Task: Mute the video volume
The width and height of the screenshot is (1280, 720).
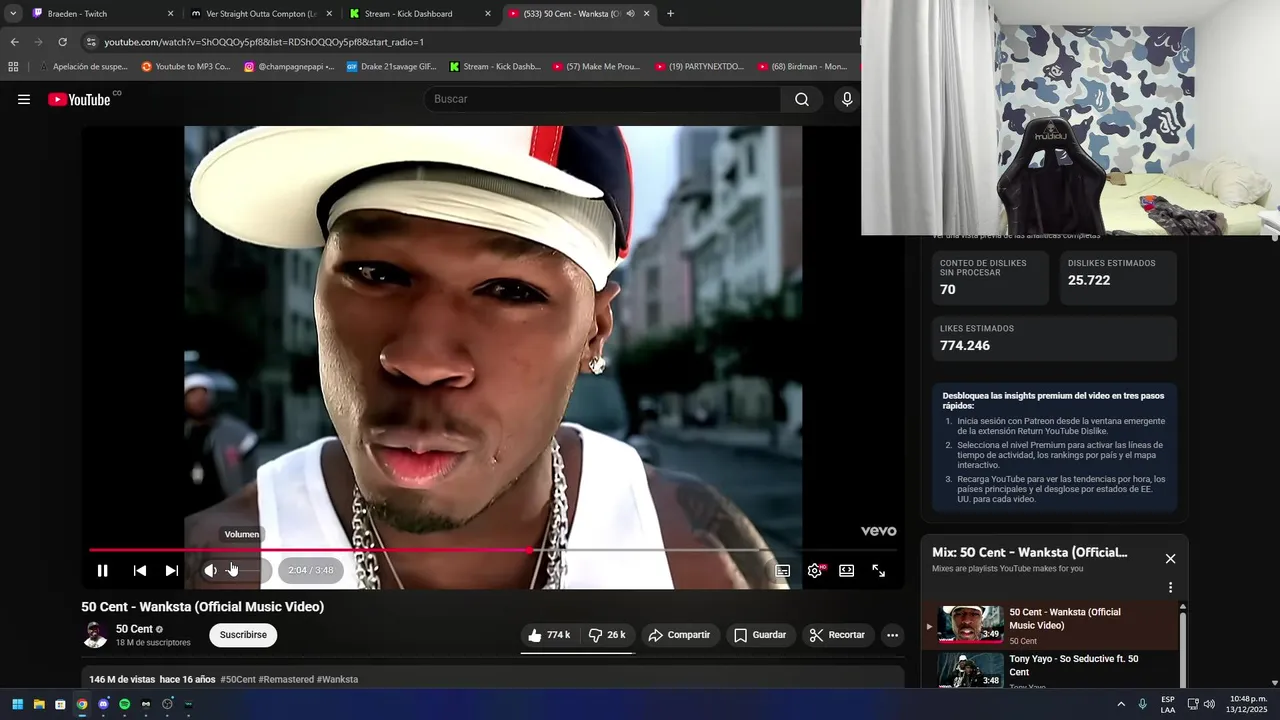Action: tap(210, 571)
